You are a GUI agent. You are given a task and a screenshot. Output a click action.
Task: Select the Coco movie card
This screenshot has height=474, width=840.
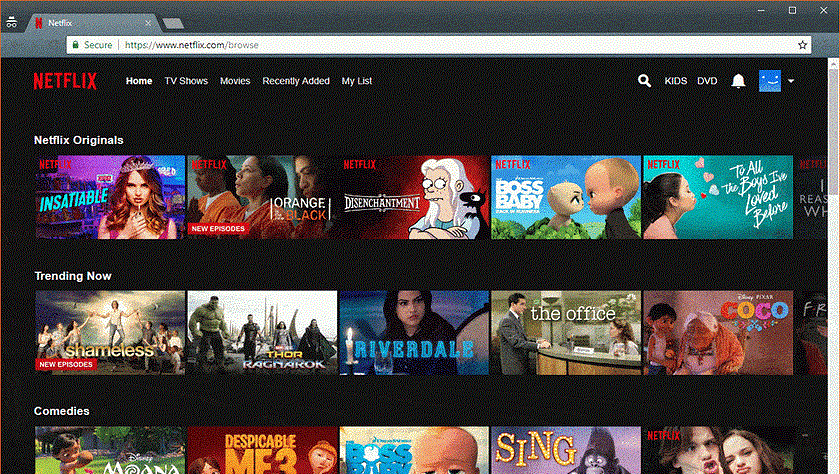point(718,333)
